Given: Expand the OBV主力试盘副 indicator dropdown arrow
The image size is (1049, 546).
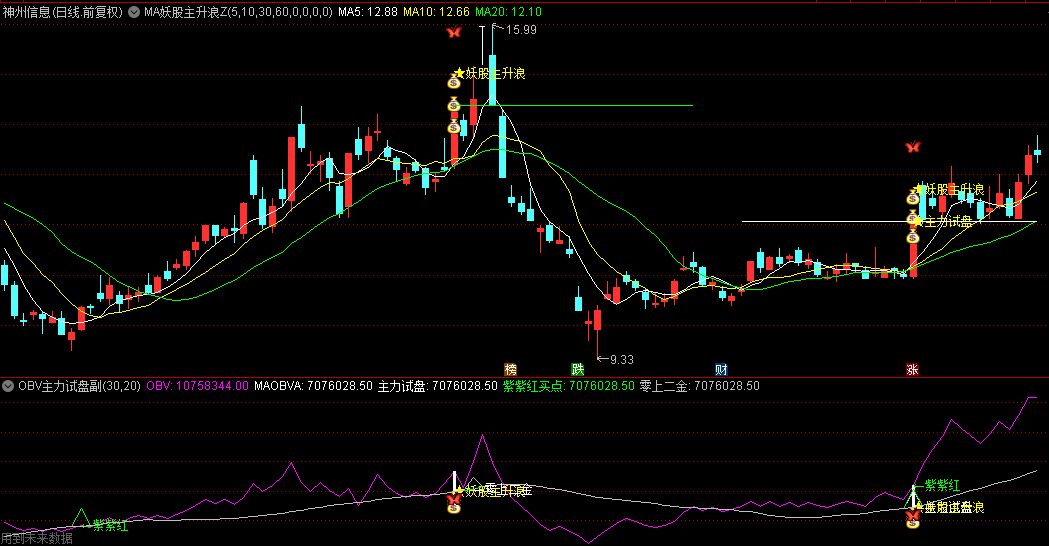Looking at the screenshot, I should (8, 385).
